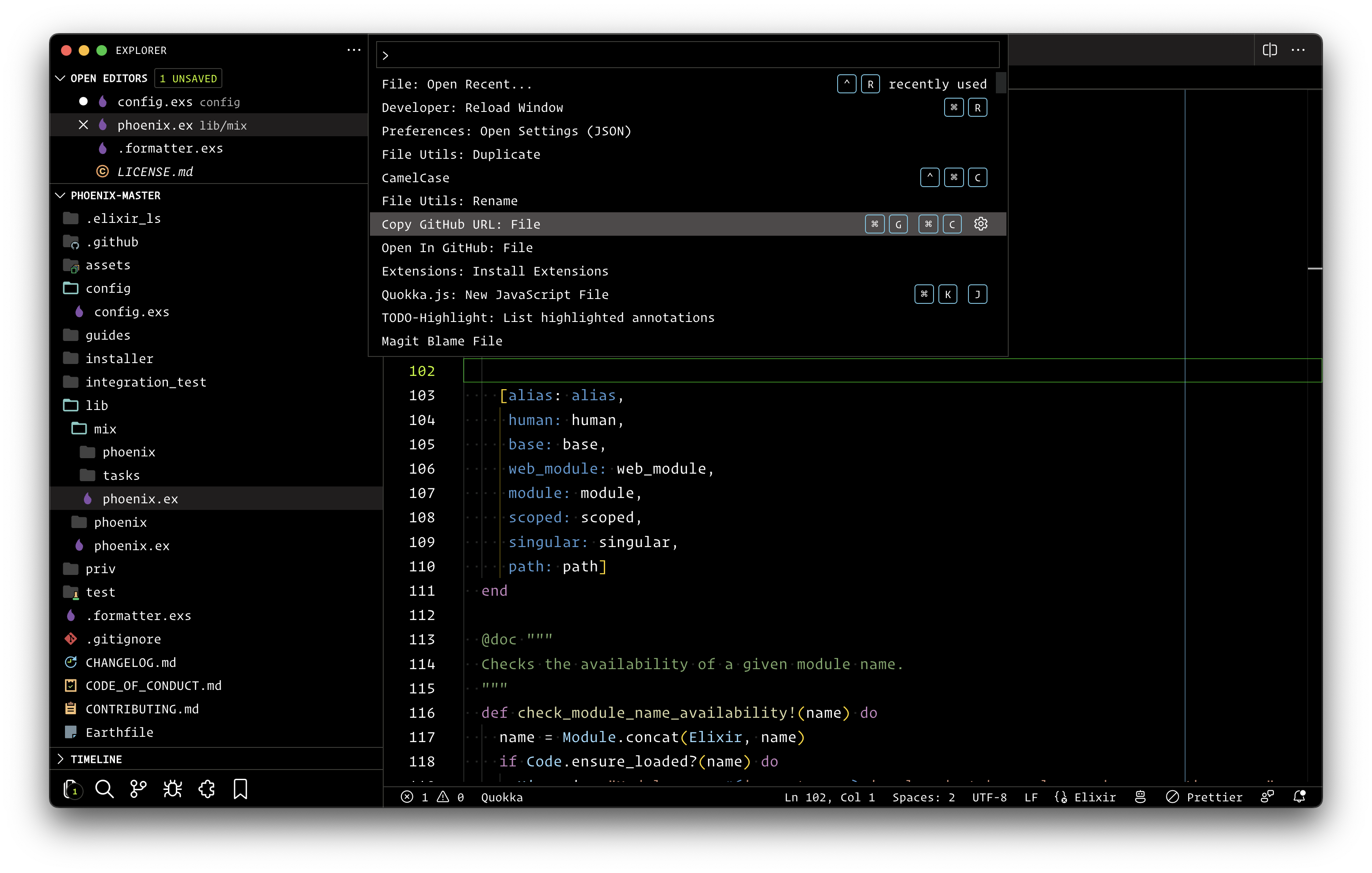The height and width of the screenshot is (873, 1372).
Task: Click Spaces: 2 indentation setting
Action: coord(923,797)
